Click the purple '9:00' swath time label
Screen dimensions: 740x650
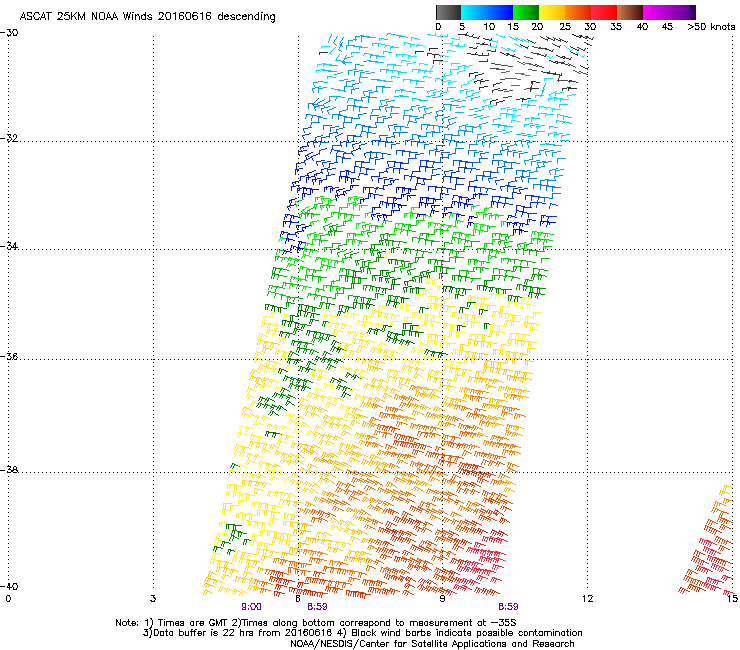[x=251, y=607]
